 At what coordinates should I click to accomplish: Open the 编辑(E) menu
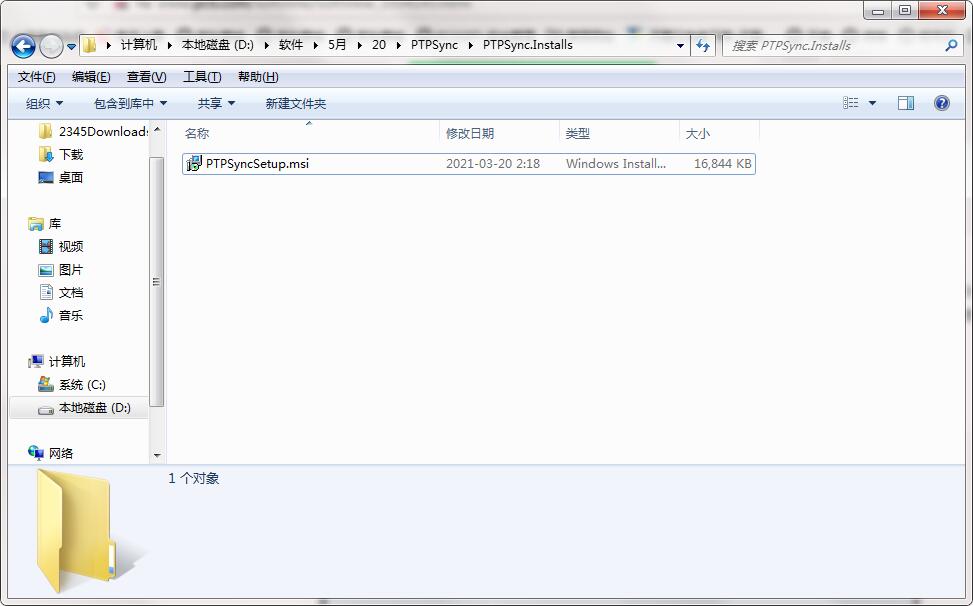click(91, 77)
